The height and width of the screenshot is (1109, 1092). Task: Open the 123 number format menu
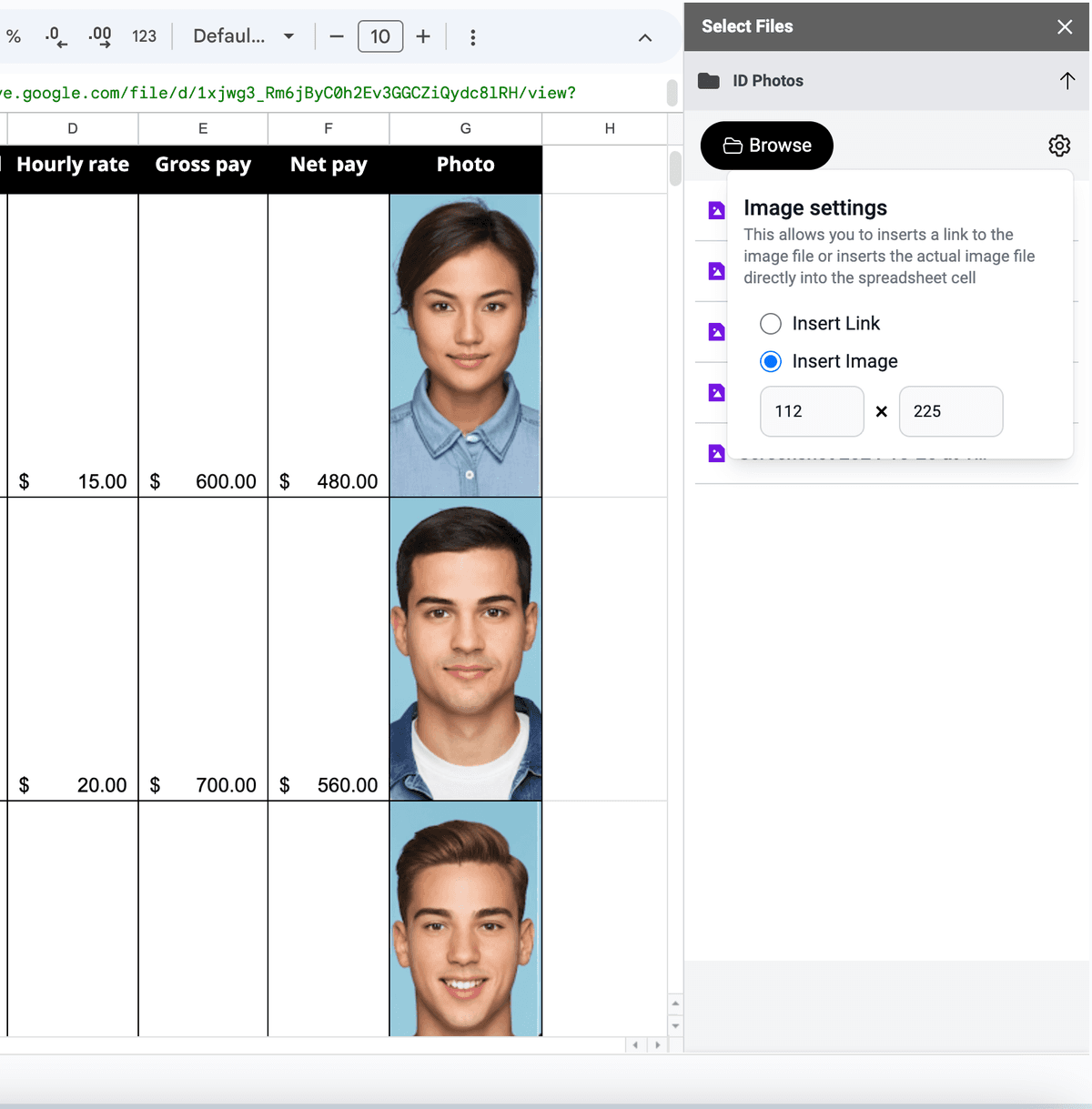[144, 36]
